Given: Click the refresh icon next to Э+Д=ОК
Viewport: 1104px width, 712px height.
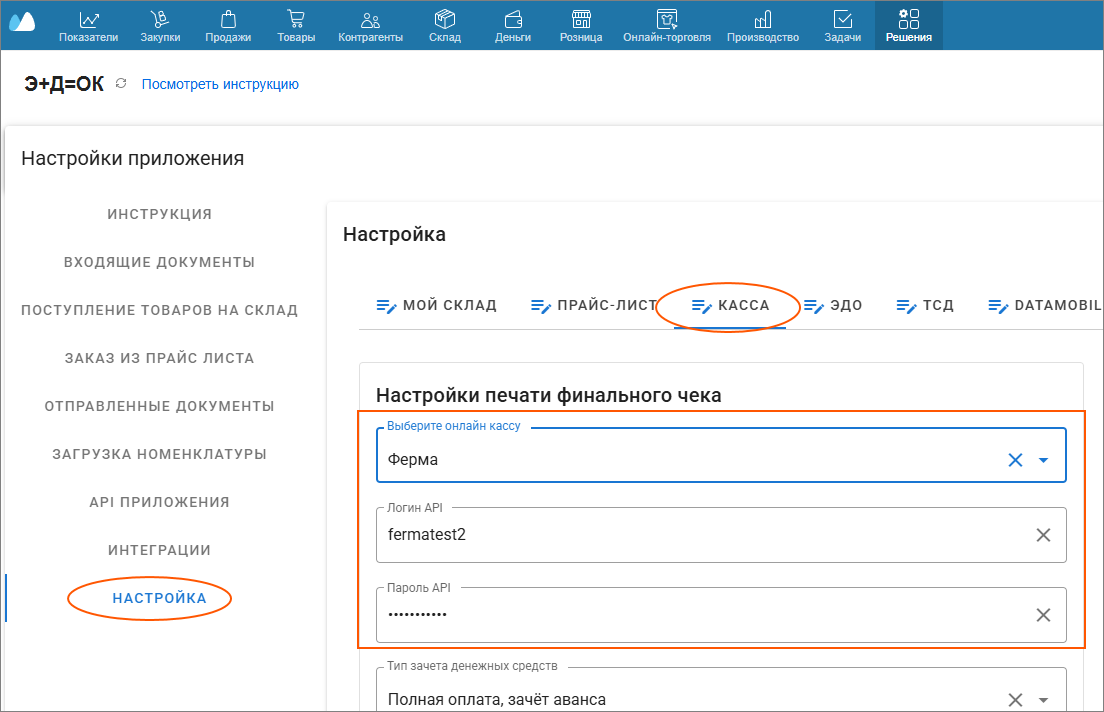Looking at the screenshot, I should [x=121, y=84].
